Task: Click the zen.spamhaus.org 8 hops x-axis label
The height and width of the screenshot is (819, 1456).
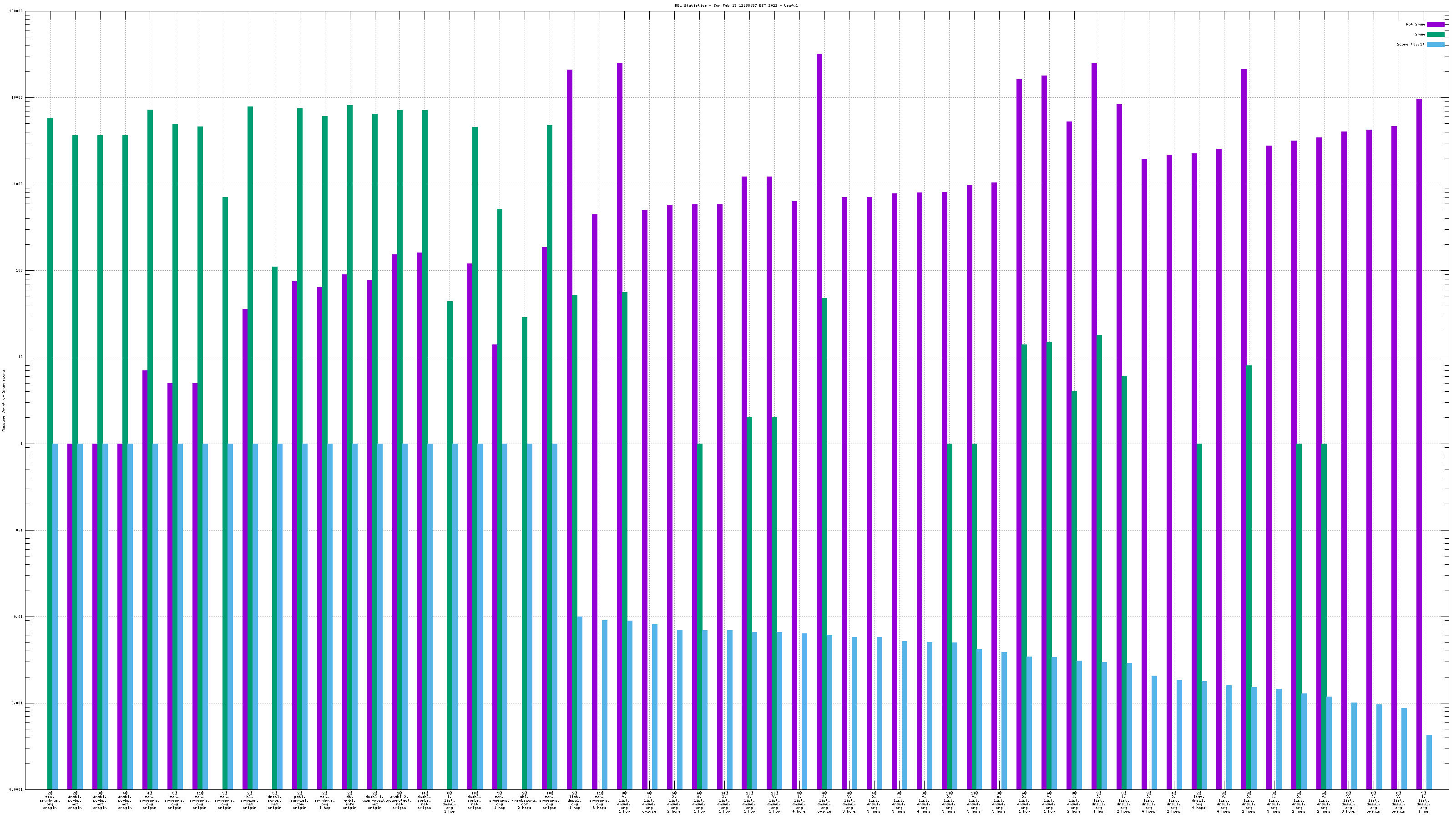Action: [x=599, y=801]
